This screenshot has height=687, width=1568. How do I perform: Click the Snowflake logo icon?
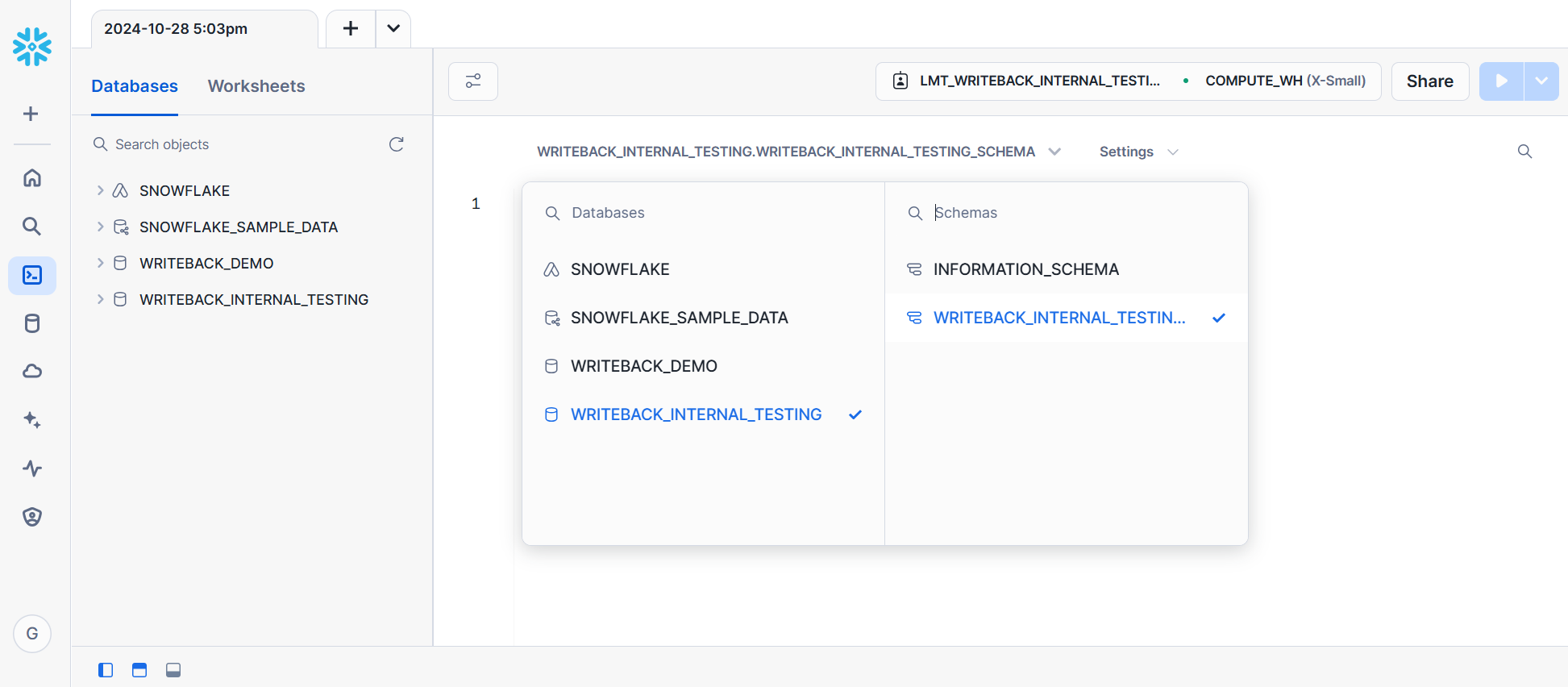click(32, 47)
